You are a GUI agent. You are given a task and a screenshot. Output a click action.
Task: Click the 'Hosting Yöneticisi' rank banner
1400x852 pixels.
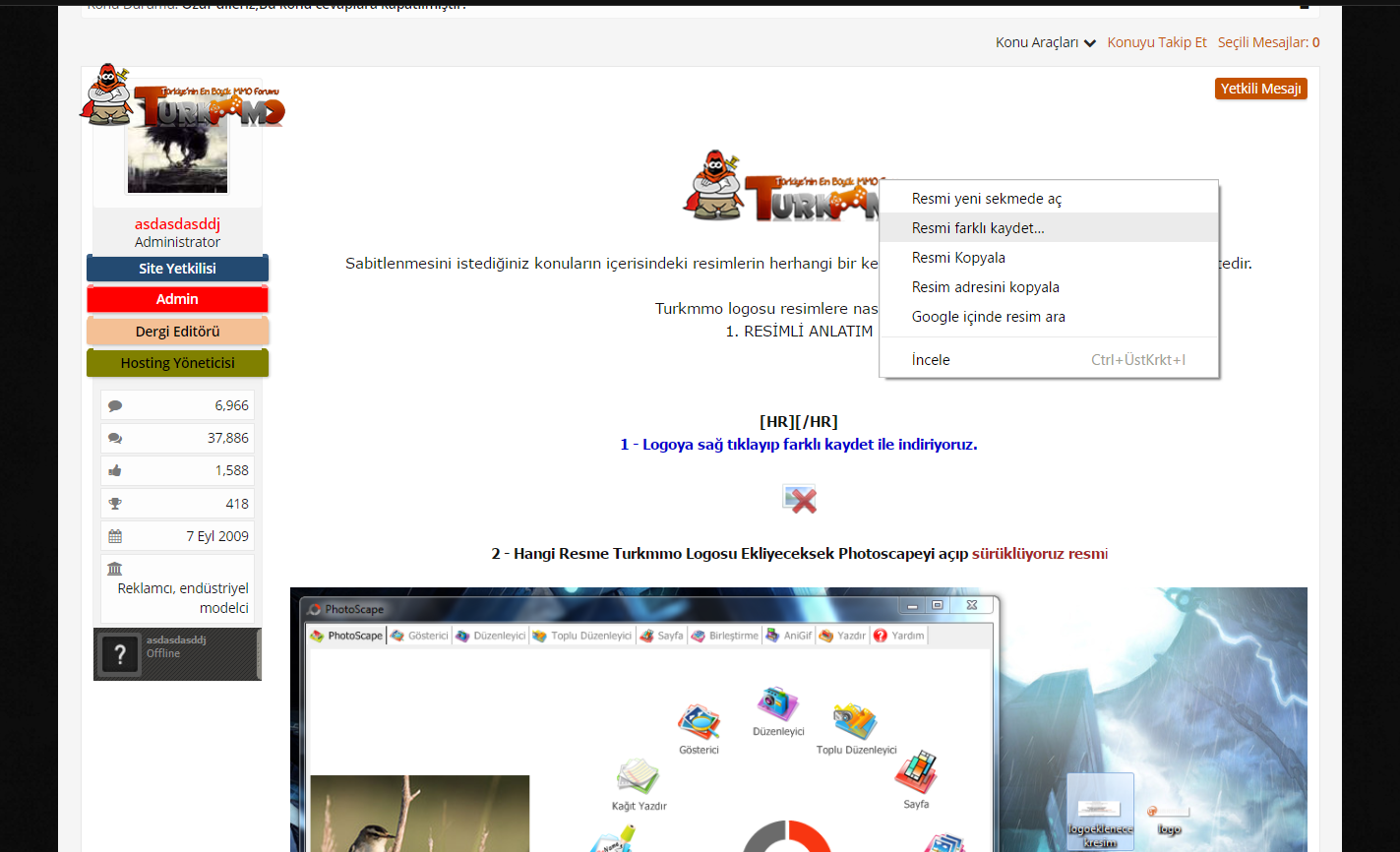(x=177, y=363)
